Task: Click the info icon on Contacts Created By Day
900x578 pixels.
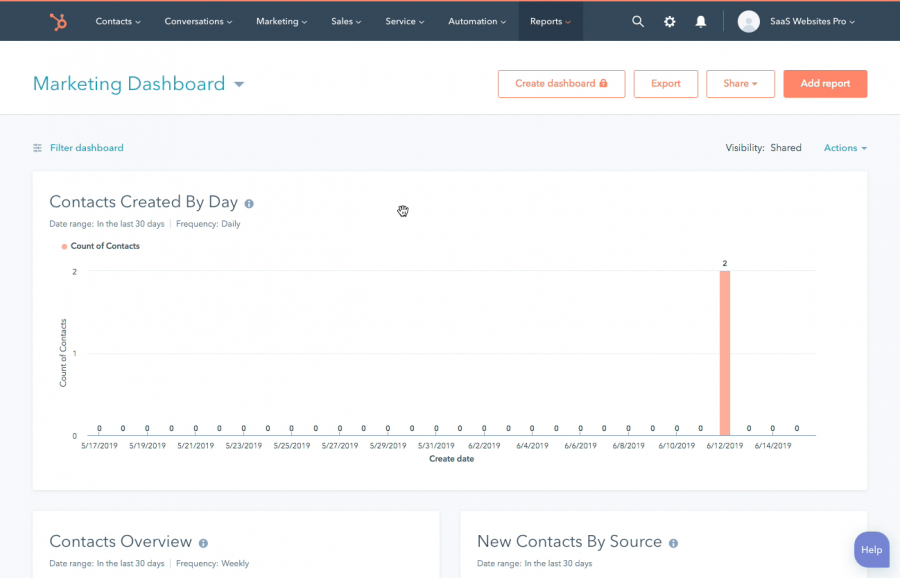Action: coord(248,202)
